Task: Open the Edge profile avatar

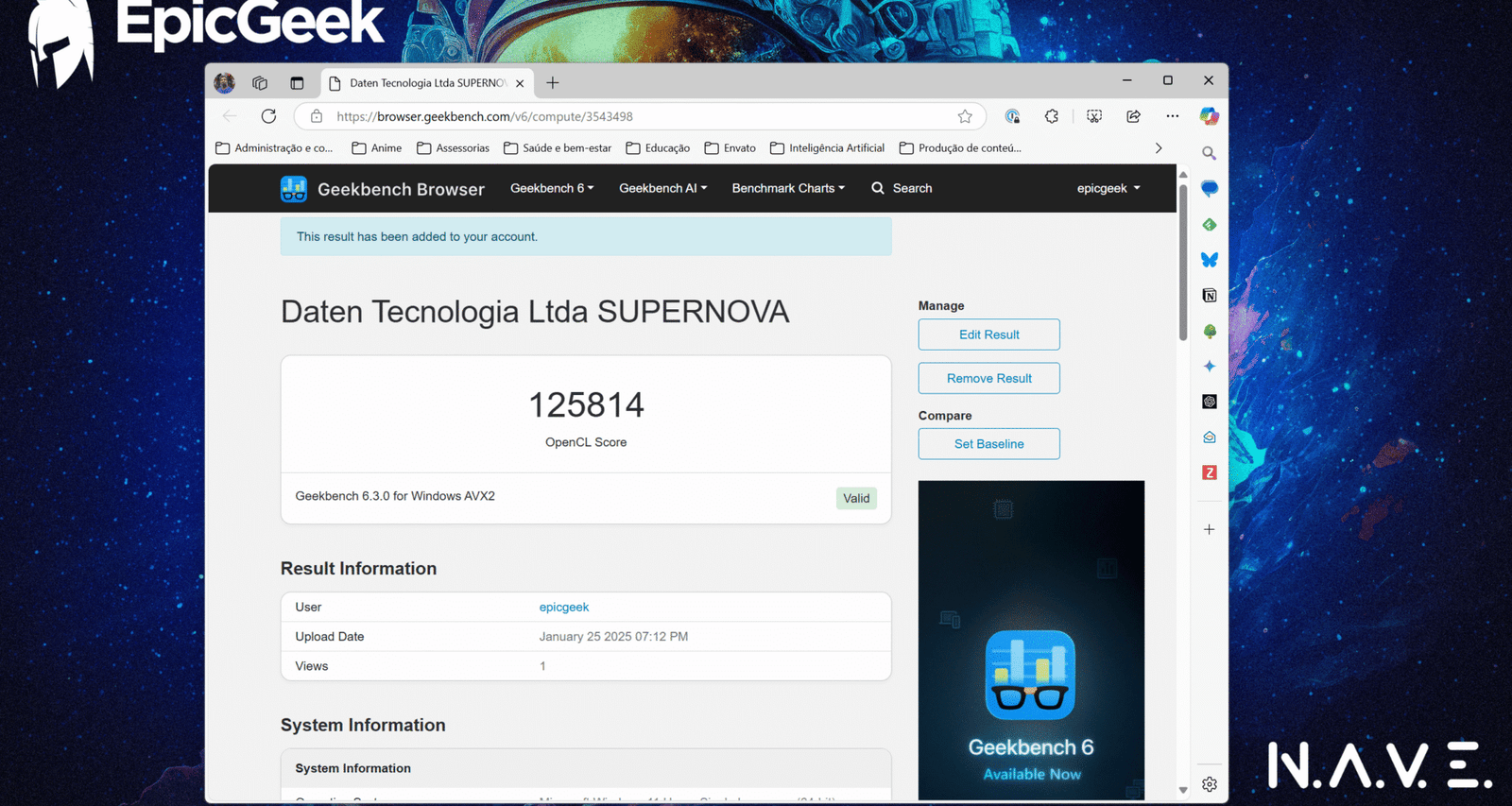Action: (224, 83)
